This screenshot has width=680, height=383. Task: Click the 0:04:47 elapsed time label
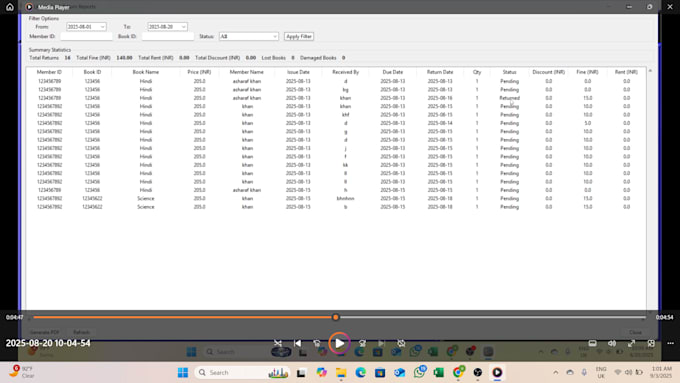(x=14, y=318)
